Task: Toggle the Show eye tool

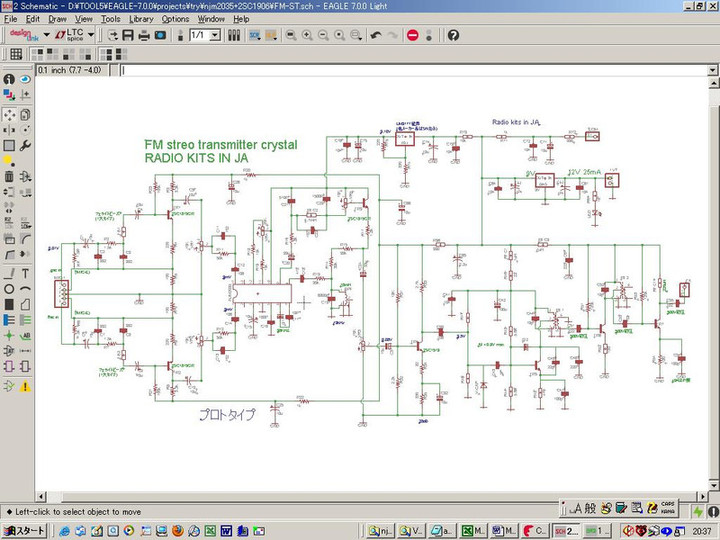Action: point(25,79)
